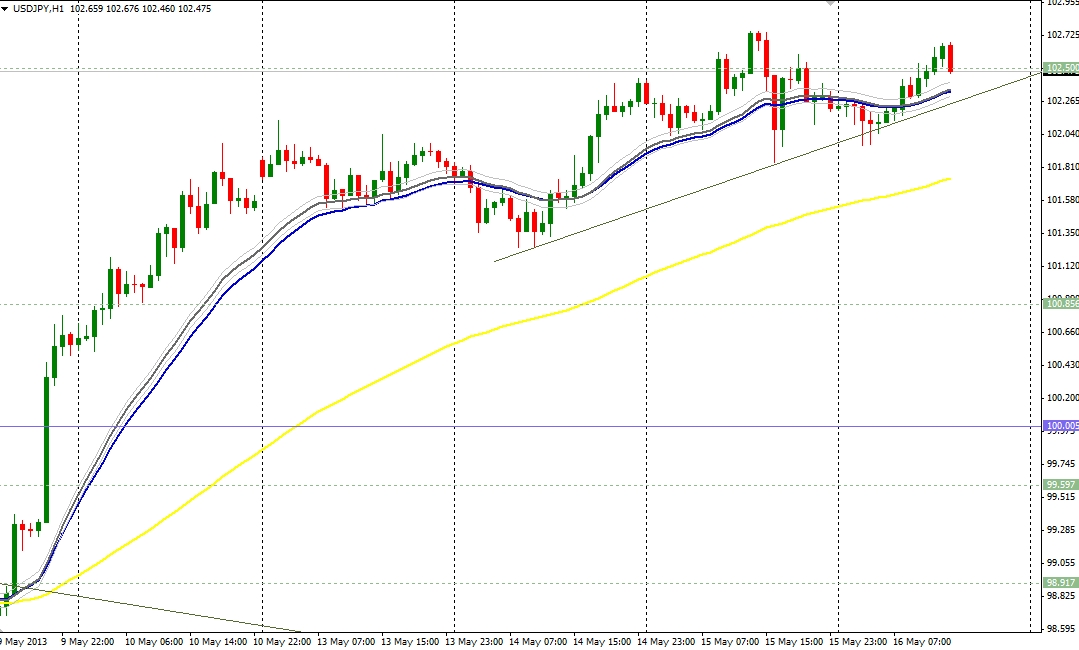Viewport: 1079px width, 650px height.
Task: Click the chart shift triangle marker at top
Action: coord(829,4)
